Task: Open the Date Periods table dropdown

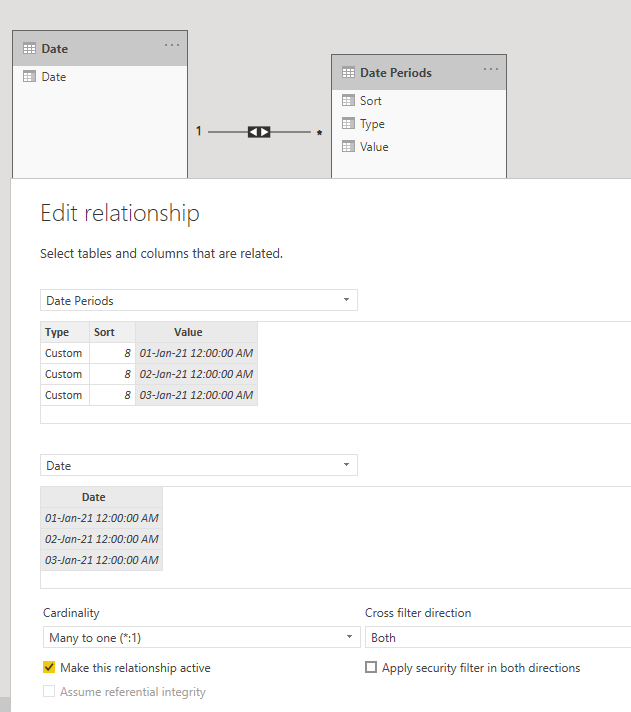Action: pos(199,300)
